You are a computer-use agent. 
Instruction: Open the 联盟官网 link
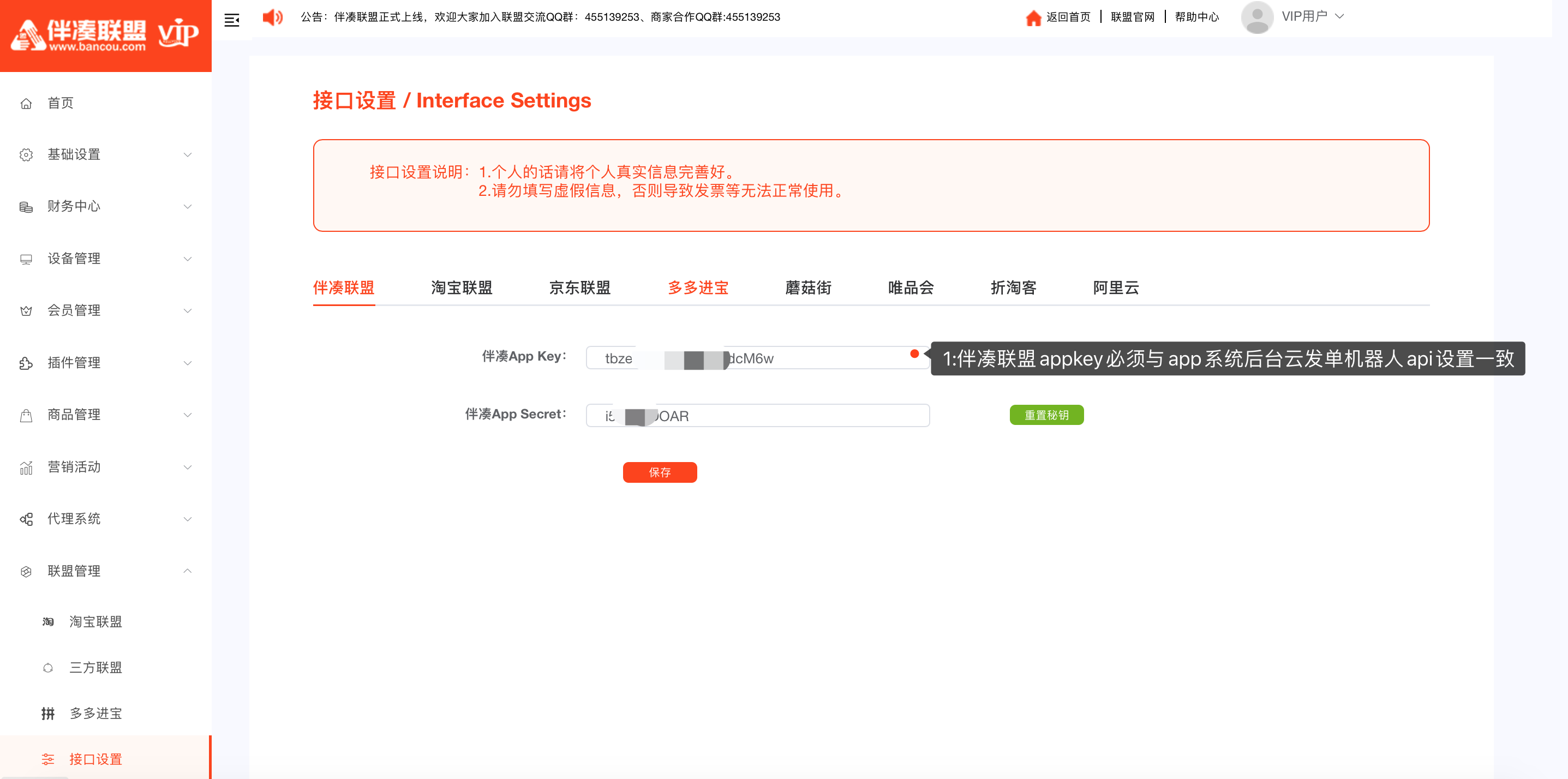pos(1132,17)
